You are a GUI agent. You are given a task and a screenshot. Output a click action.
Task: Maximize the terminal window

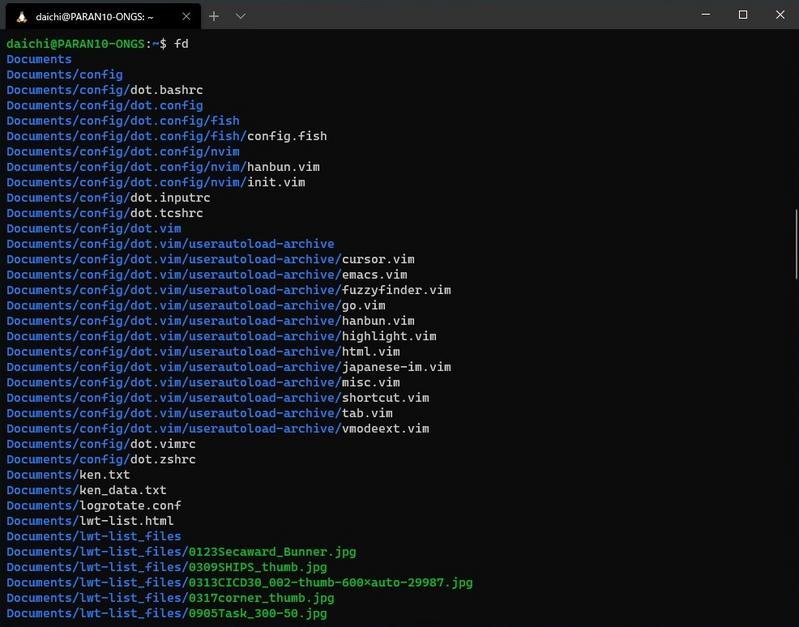[743, 15]
